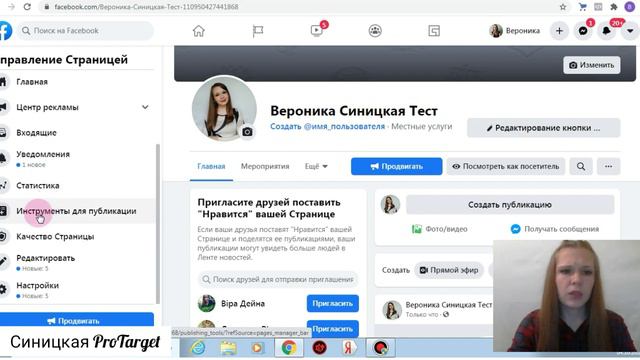
Task: Open the browser extensions puzzle icon
Action: (613, 7)
